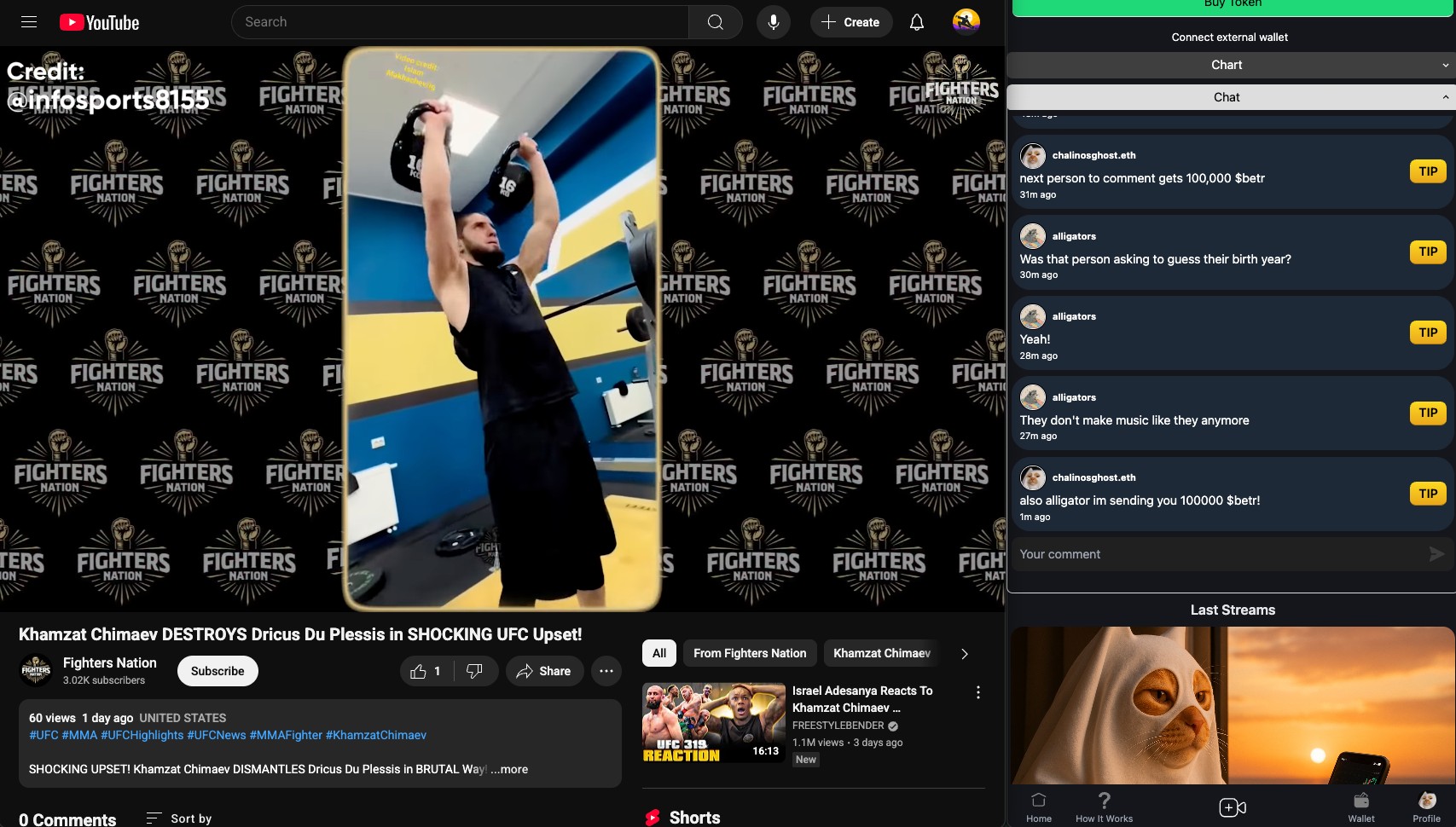Open How It Works help page

coord(1104,807)
